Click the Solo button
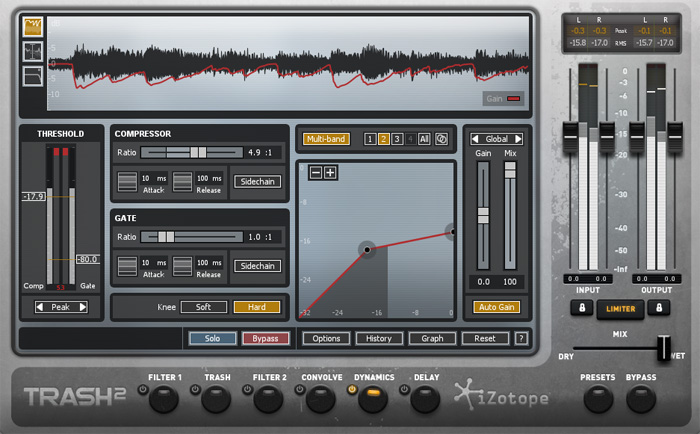The width and height of the screenshot is (700, 434). click(x=212, y=338)
